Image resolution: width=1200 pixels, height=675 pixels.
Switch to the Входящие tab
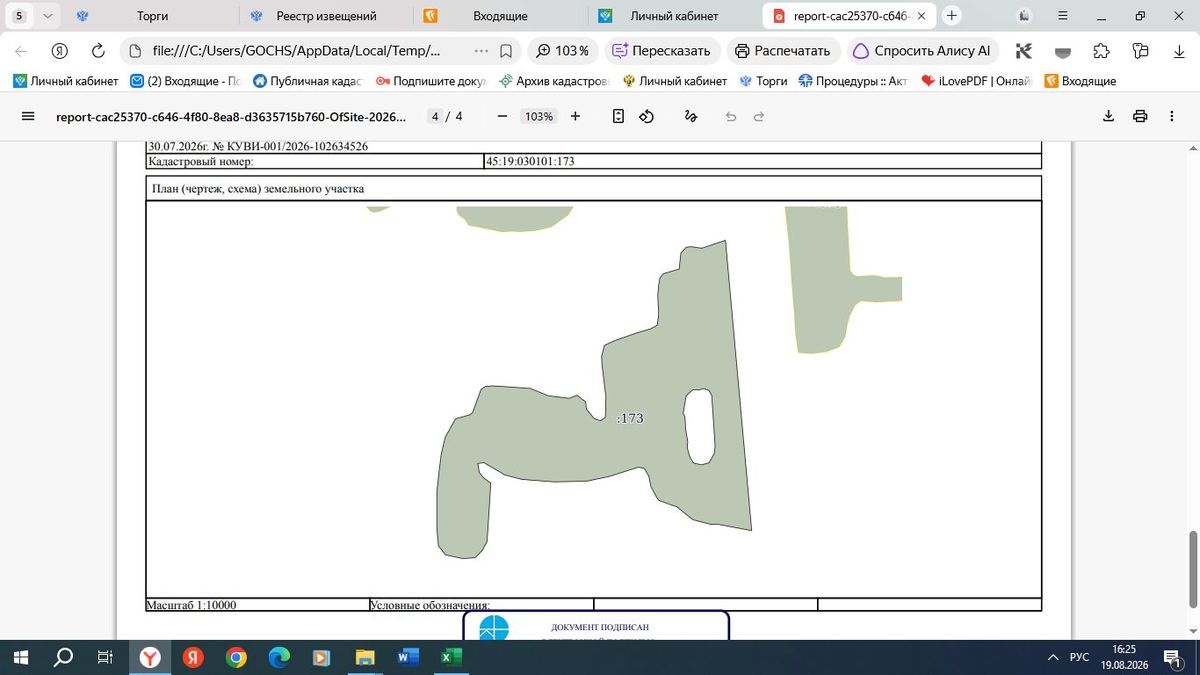tap(500, 16)
